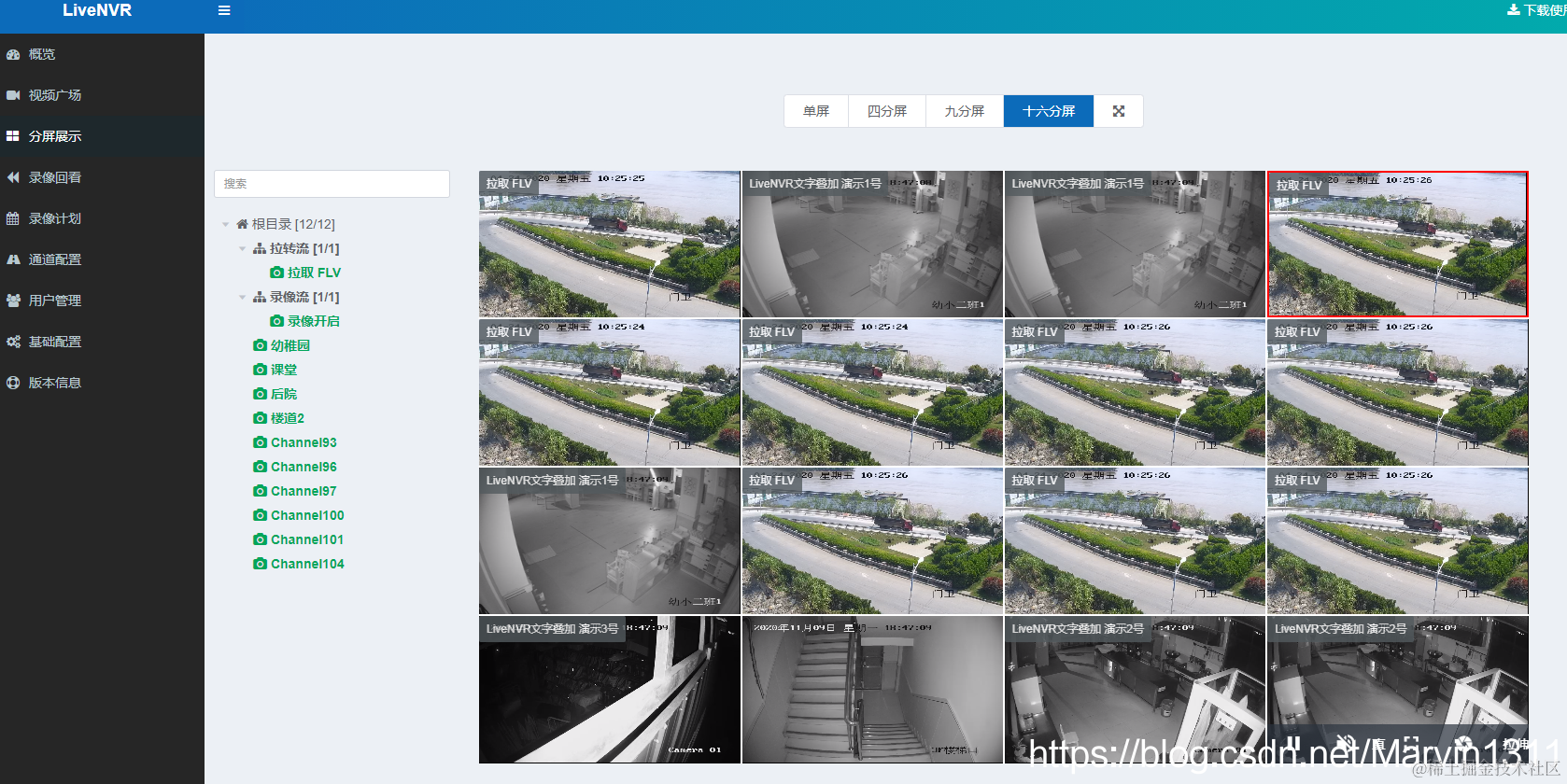Click the 拉转流 [1/1] label
This screenshot has width=1567, height=784.
pos(304,248)
